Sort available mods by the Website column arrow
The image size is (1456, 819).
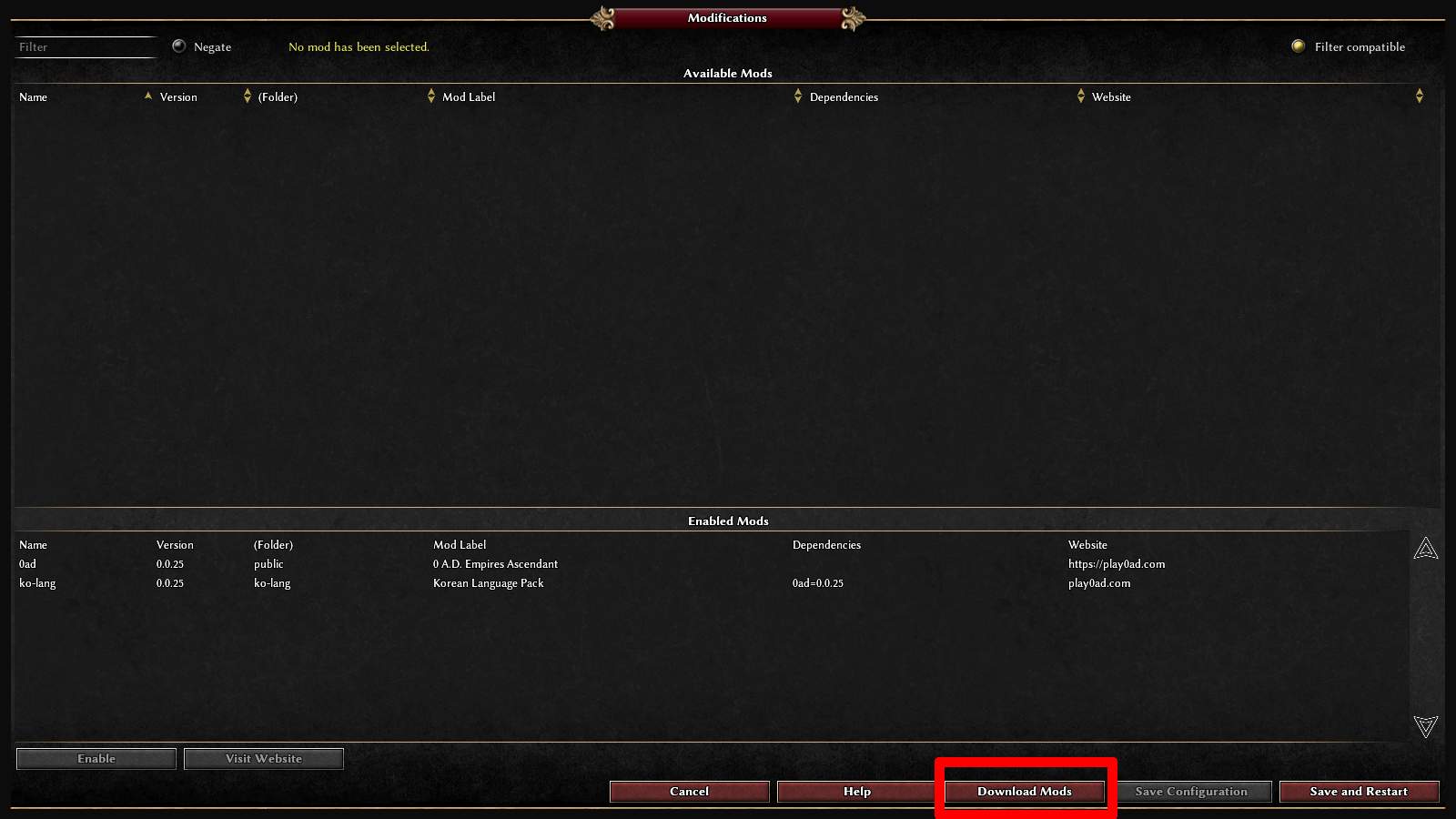click(x=1420, y=96)
